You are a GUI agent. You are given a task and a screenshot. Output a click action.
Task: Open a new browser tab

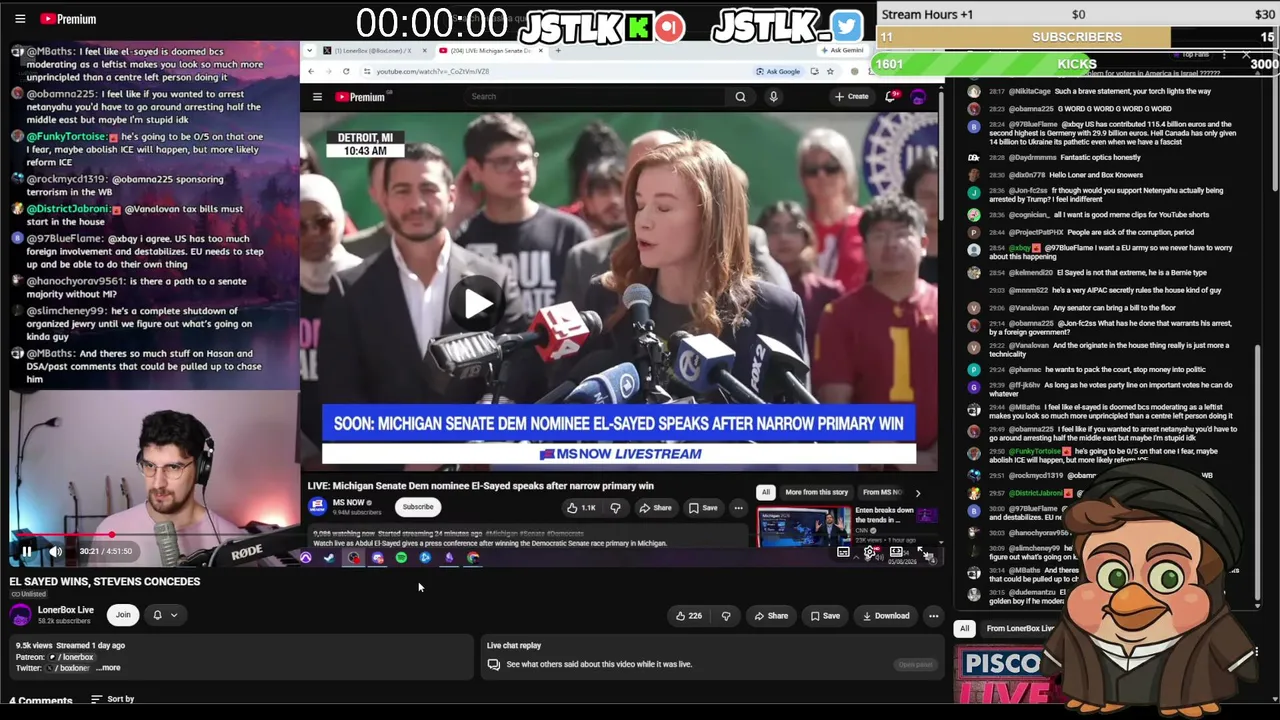(558, 50)
